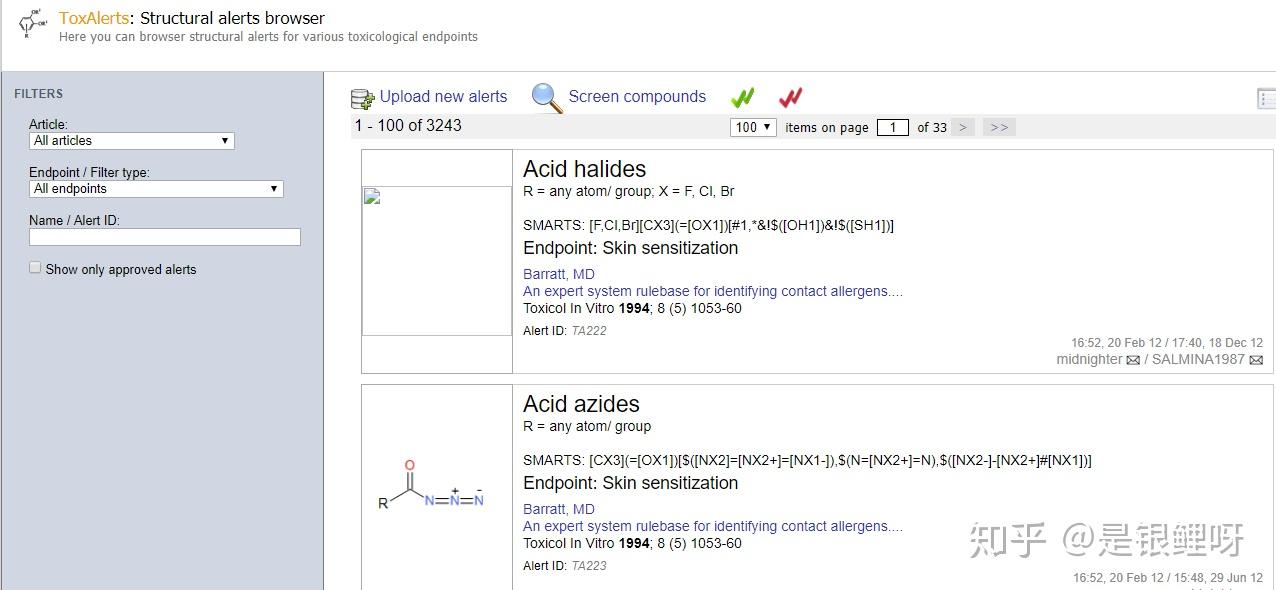Open the Acid azides article title link
The image size is (1276, 590).
coord(712,526)
